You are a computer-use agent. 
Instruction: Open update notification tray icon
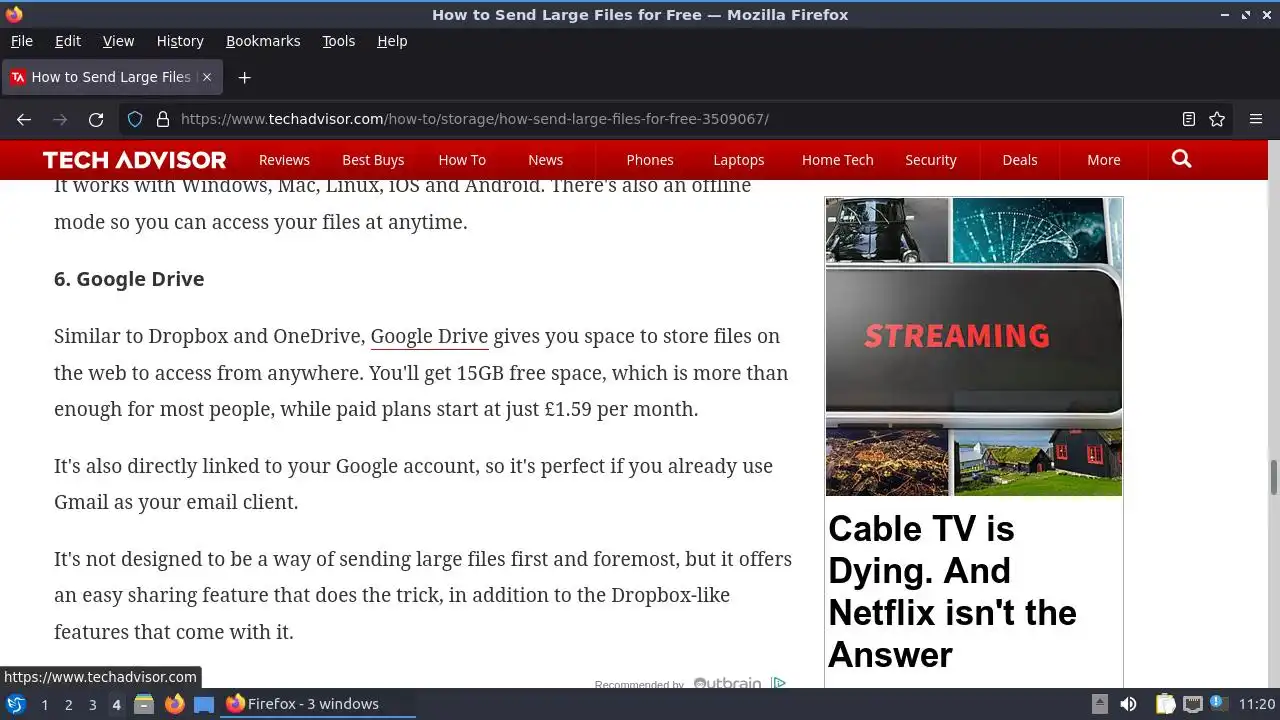tap(1219, 704)
